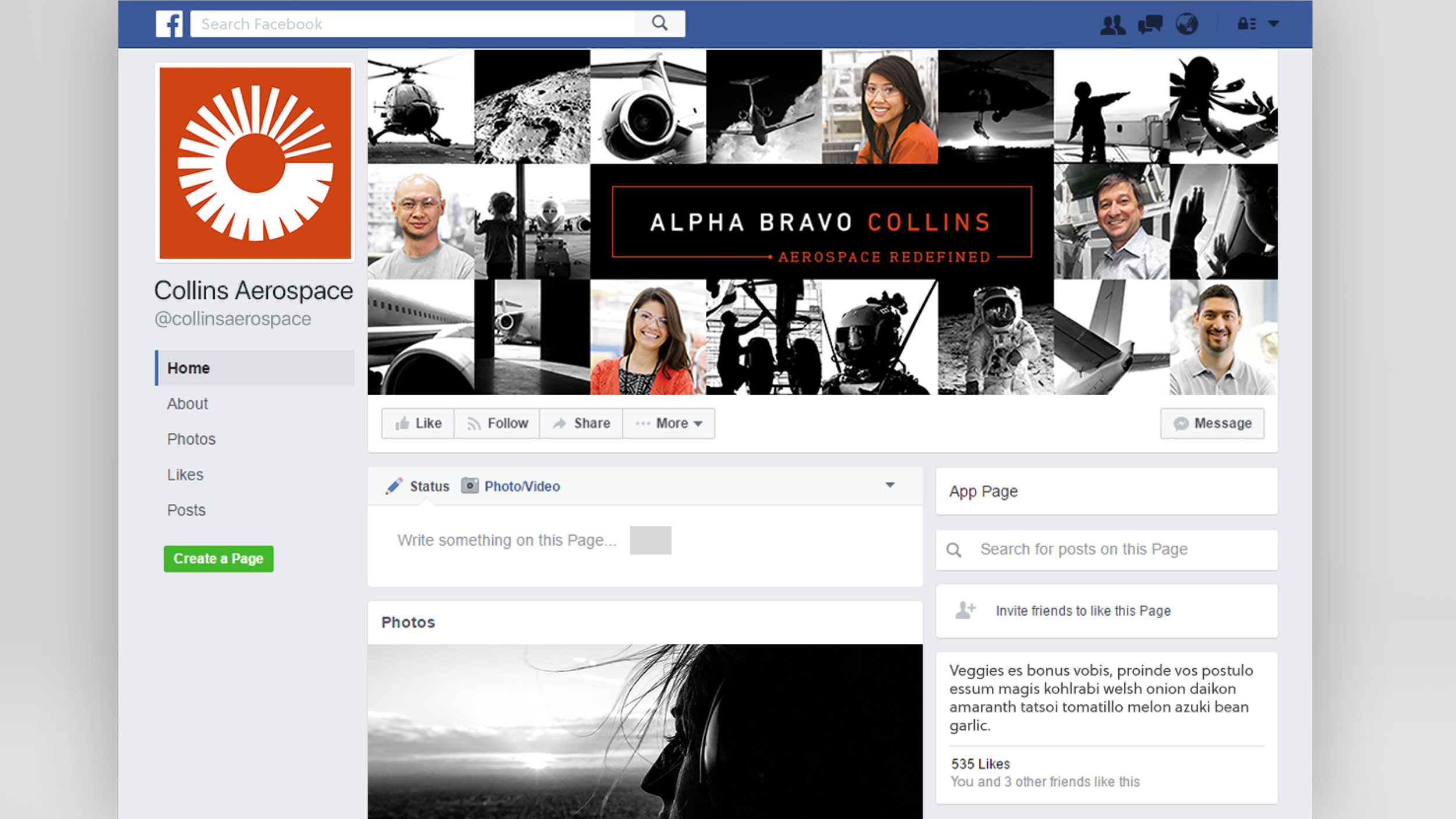Viewport: 1456px width, 819px height.
Task: Open the Photos section heading
Action: (408, 622)
